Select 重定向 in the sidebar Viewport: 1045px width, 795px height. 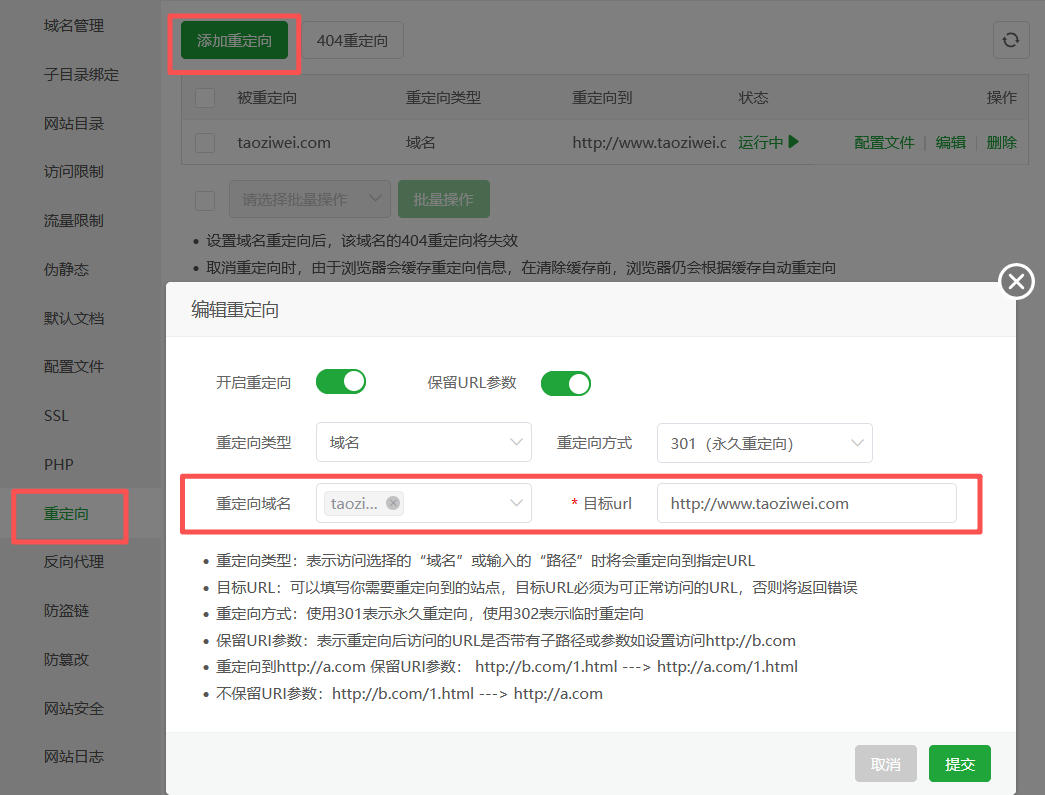click(x=67, y=513)
